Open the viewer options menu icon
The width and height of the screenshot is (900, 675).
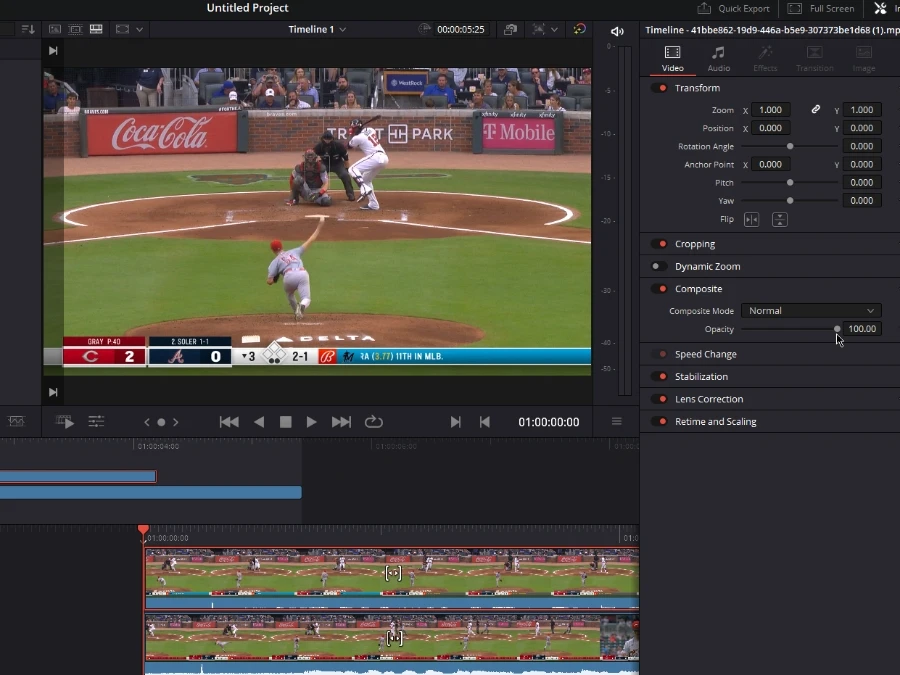tap(616, 421)
